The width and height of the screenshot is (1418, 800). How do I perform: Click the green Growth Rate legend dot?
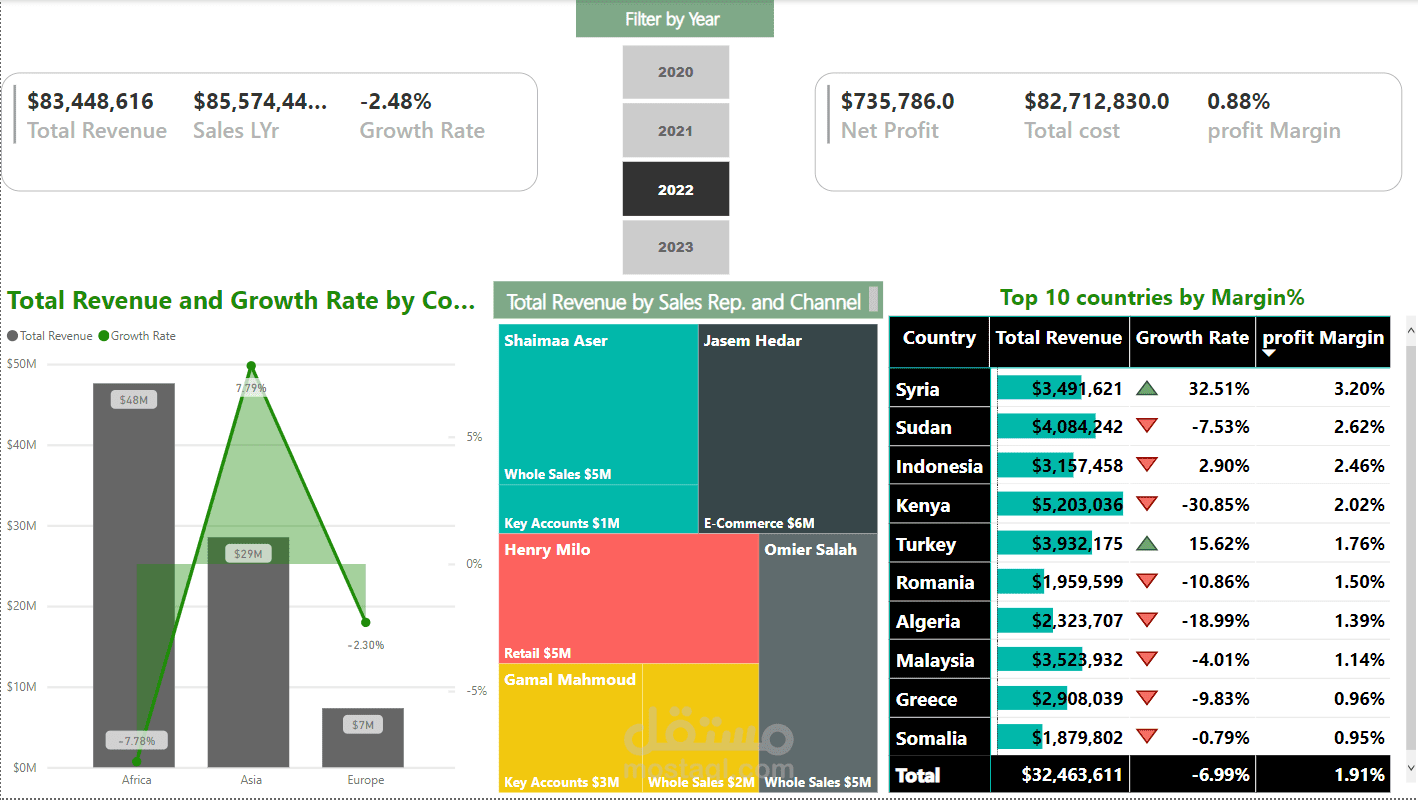point(104,336)
